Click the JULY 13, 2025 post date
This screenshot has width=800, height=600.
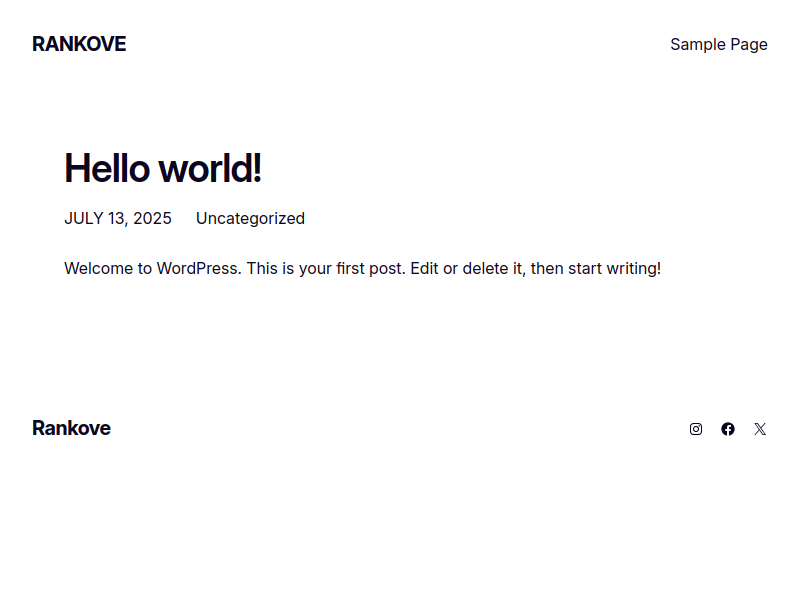(118, 218)
